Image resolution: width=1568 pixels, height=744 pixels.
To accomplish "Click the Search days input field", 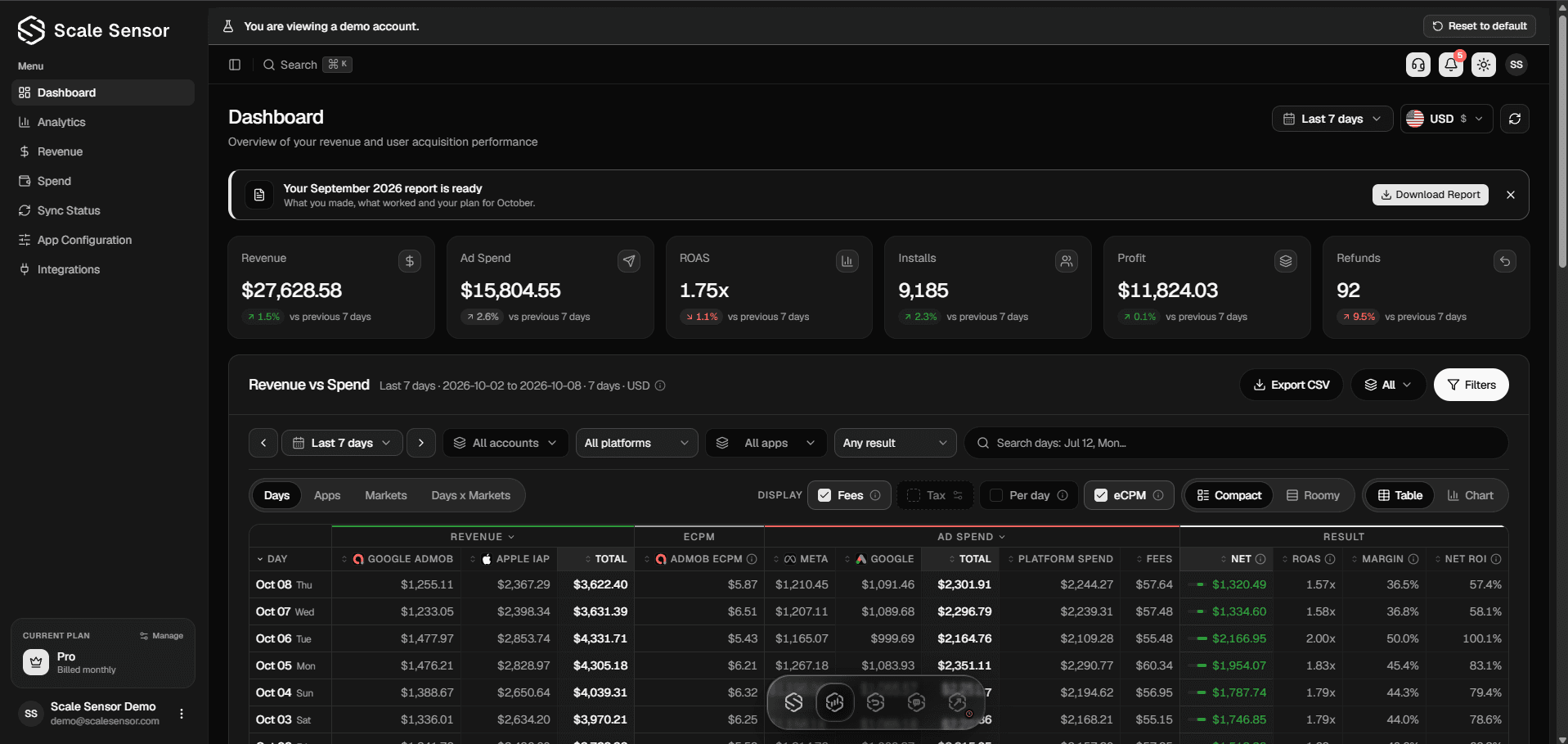I will click(x=1237, y=443).
